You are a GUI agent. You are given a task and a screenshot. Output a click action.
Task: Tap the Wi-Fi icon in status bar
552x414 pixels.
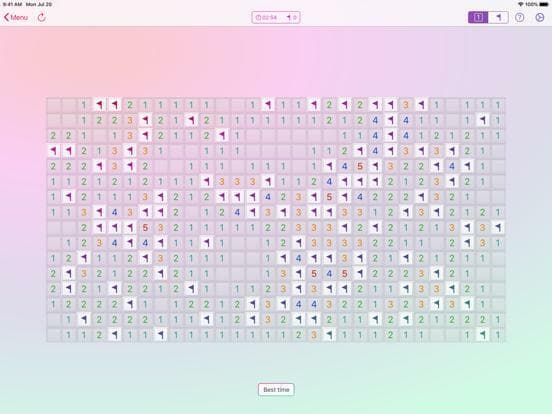point(521,4)
